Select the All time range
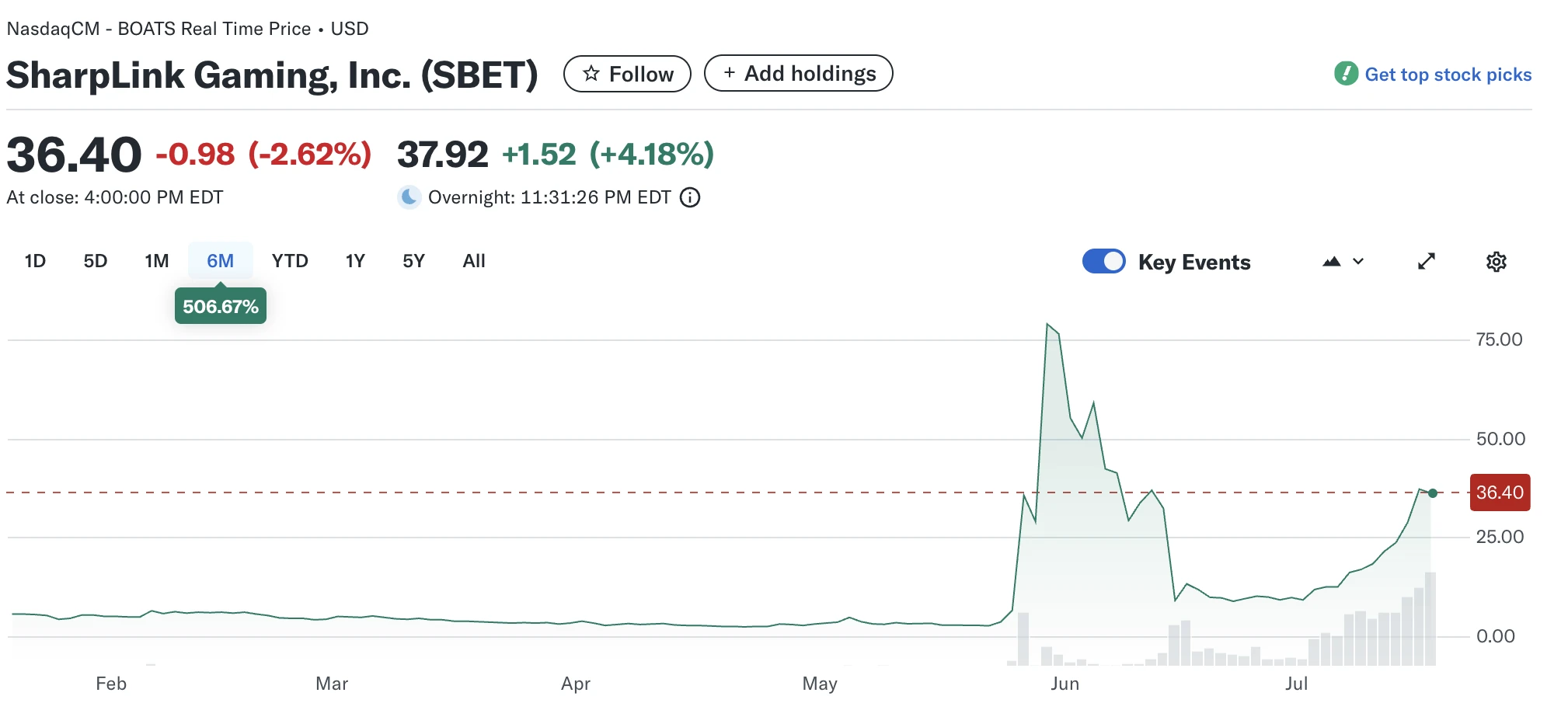This screenshot has width=1568, height=710. (x=474, y=261)
